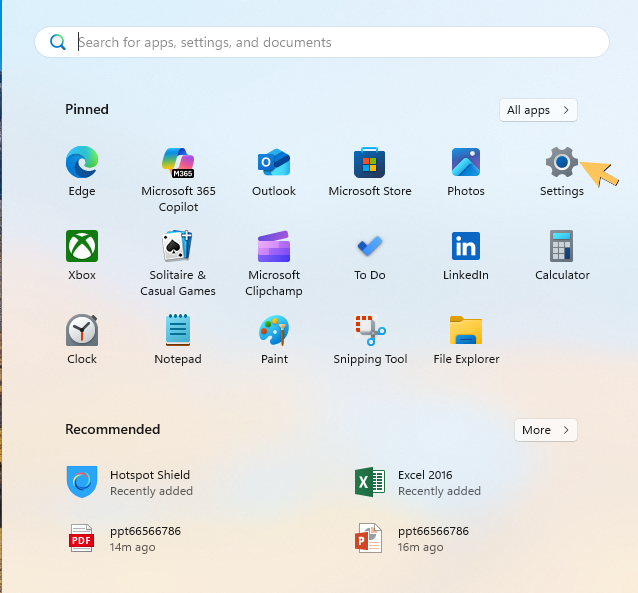The width and height of the screenshot is (638, 593).
Task: Open the Settings gear app
Action: tap(562, 172)
